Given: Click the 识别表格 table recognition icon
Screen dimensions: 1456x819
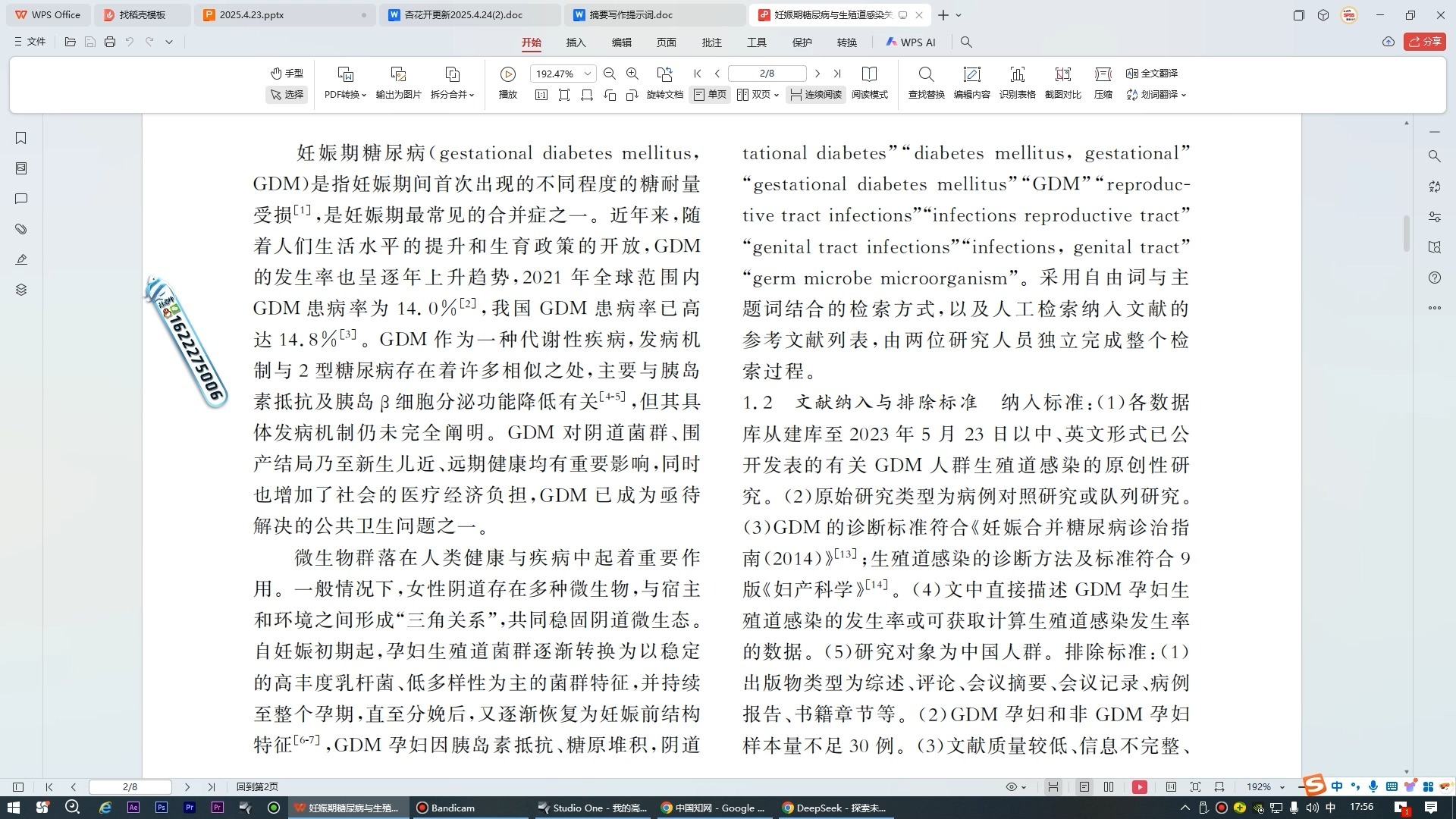Looking at the screenshot, I should point(1017,82).
